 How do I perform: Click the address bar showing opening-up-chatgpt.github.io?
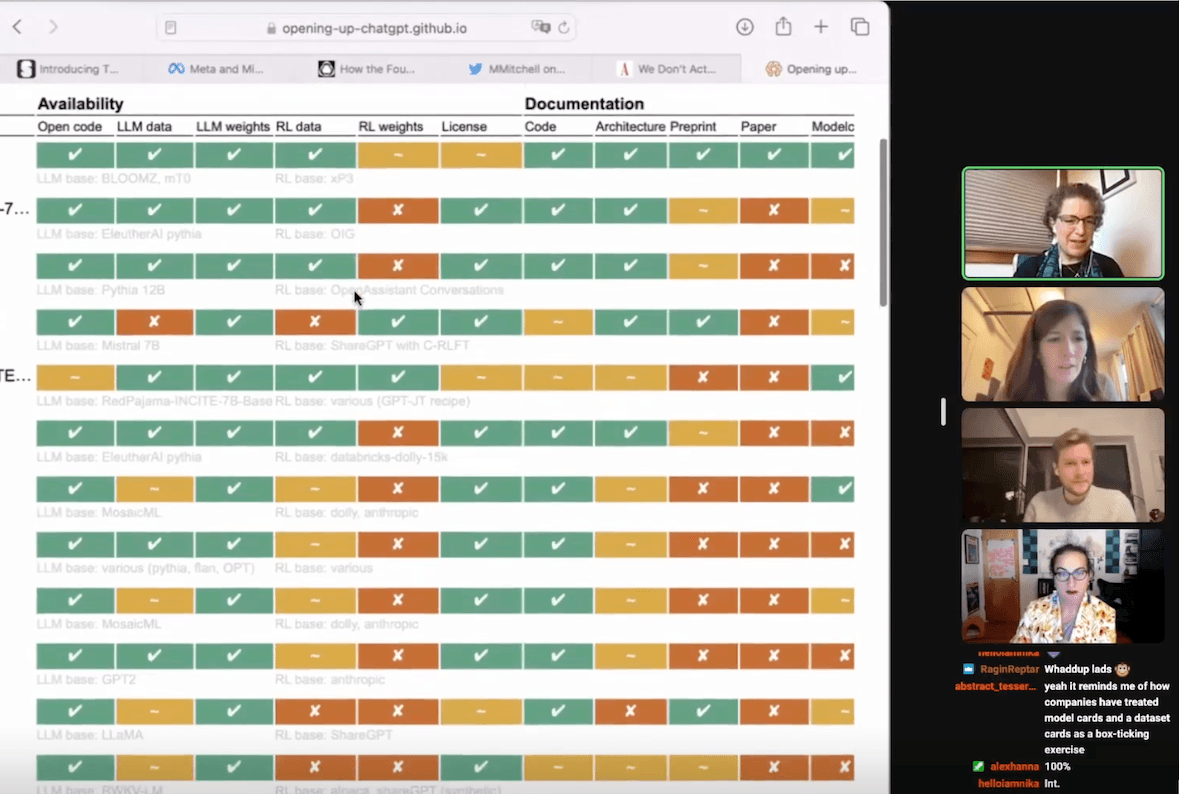[367, 28]
